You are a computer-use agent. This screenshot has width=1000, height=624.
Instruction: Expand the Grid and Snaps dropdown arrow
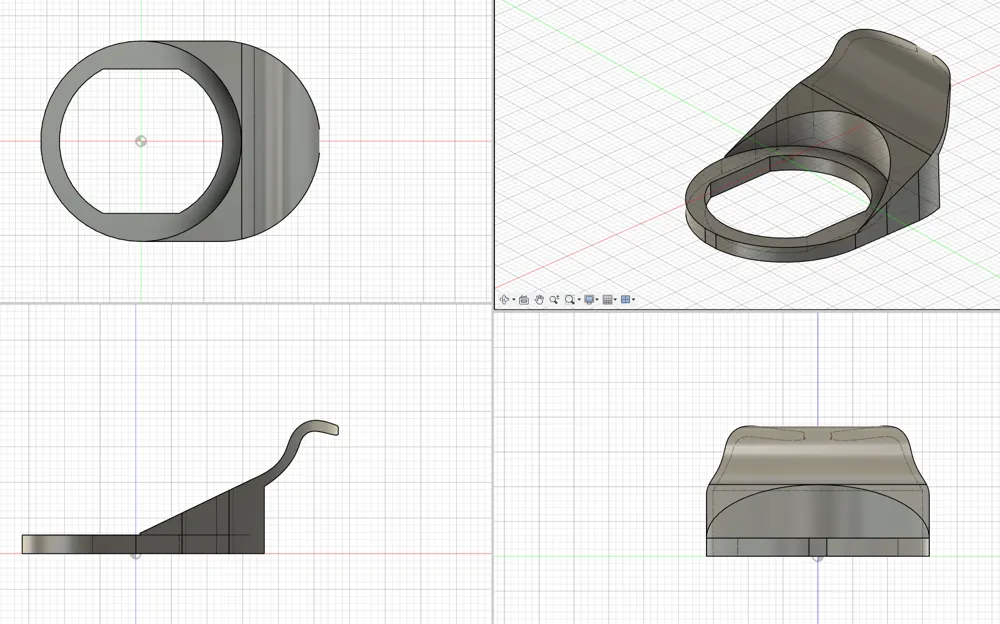coord(615,300)
